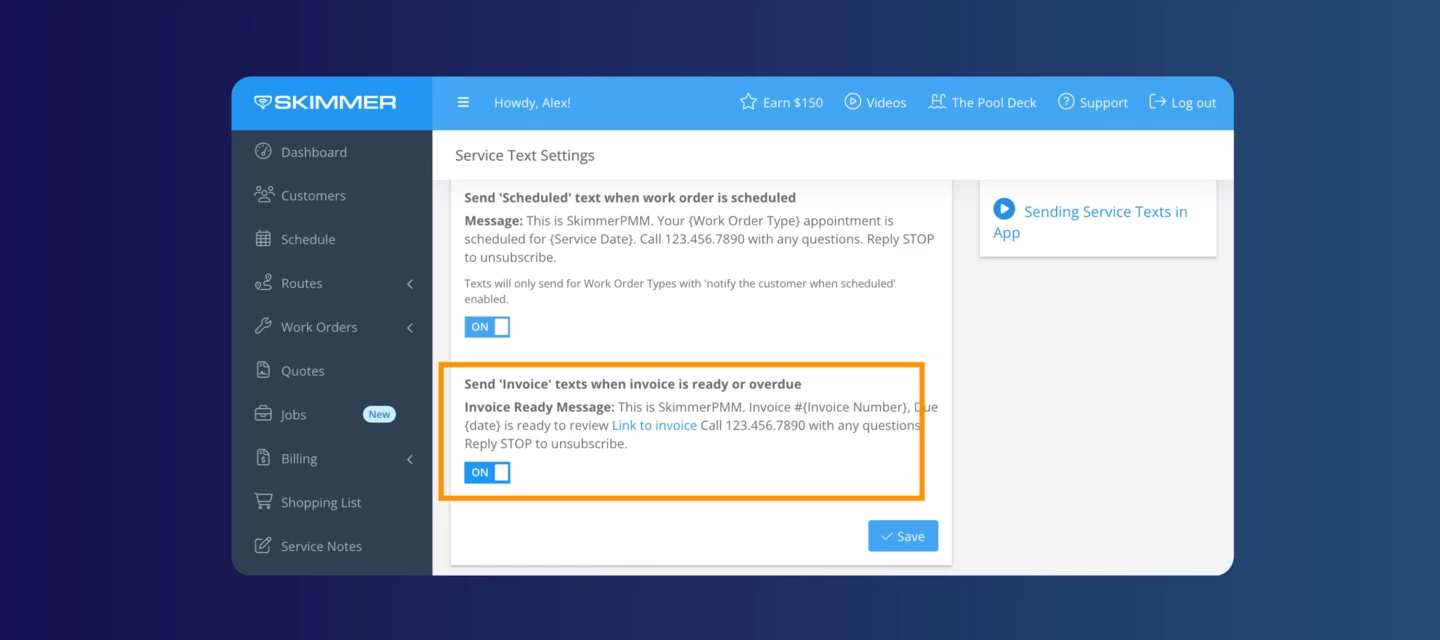Click the Routes map icon
Image resolution: width=1440 pixels, height=640 pixels.
[263, 283]
